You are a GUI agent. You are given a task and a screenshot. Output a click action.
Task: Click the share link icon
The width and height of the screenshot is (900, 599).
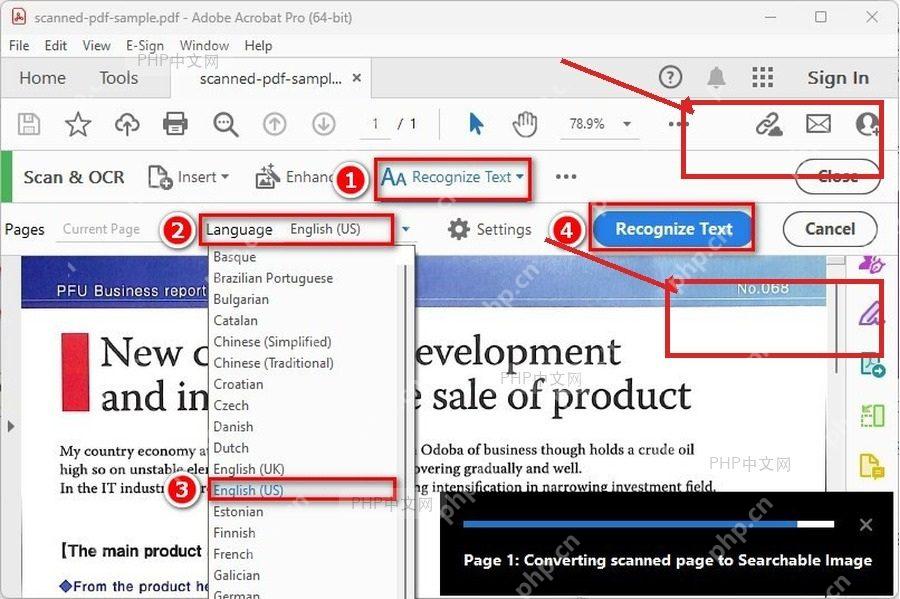coord(769,124)
